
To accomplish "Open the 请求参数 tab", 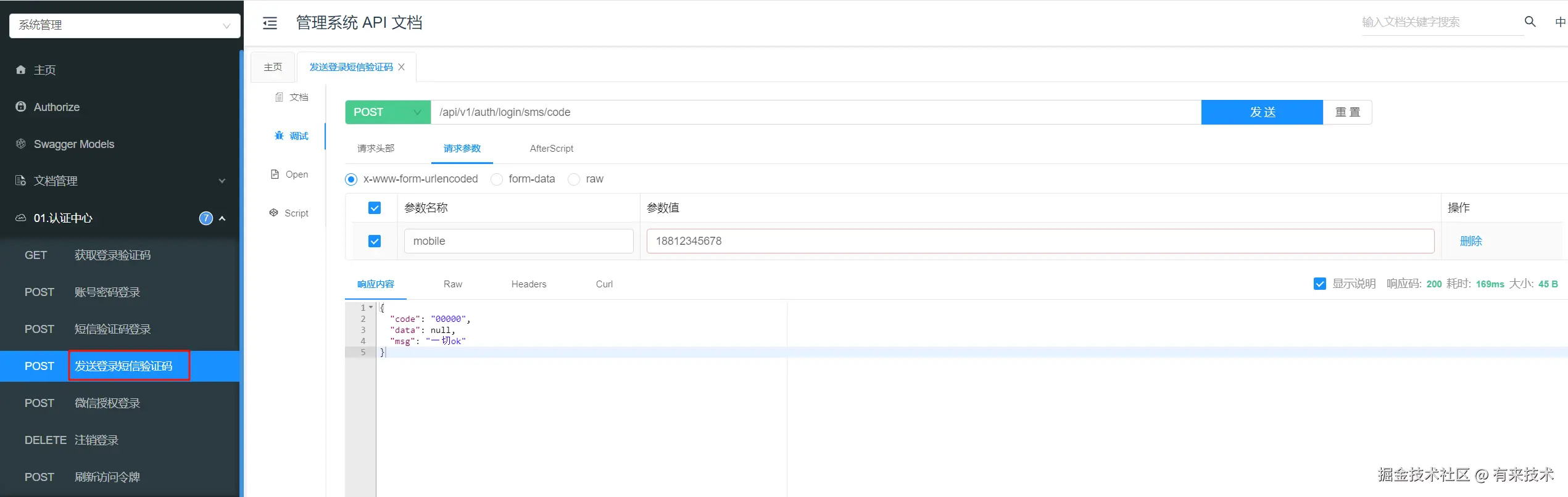I will pos(462,149).
